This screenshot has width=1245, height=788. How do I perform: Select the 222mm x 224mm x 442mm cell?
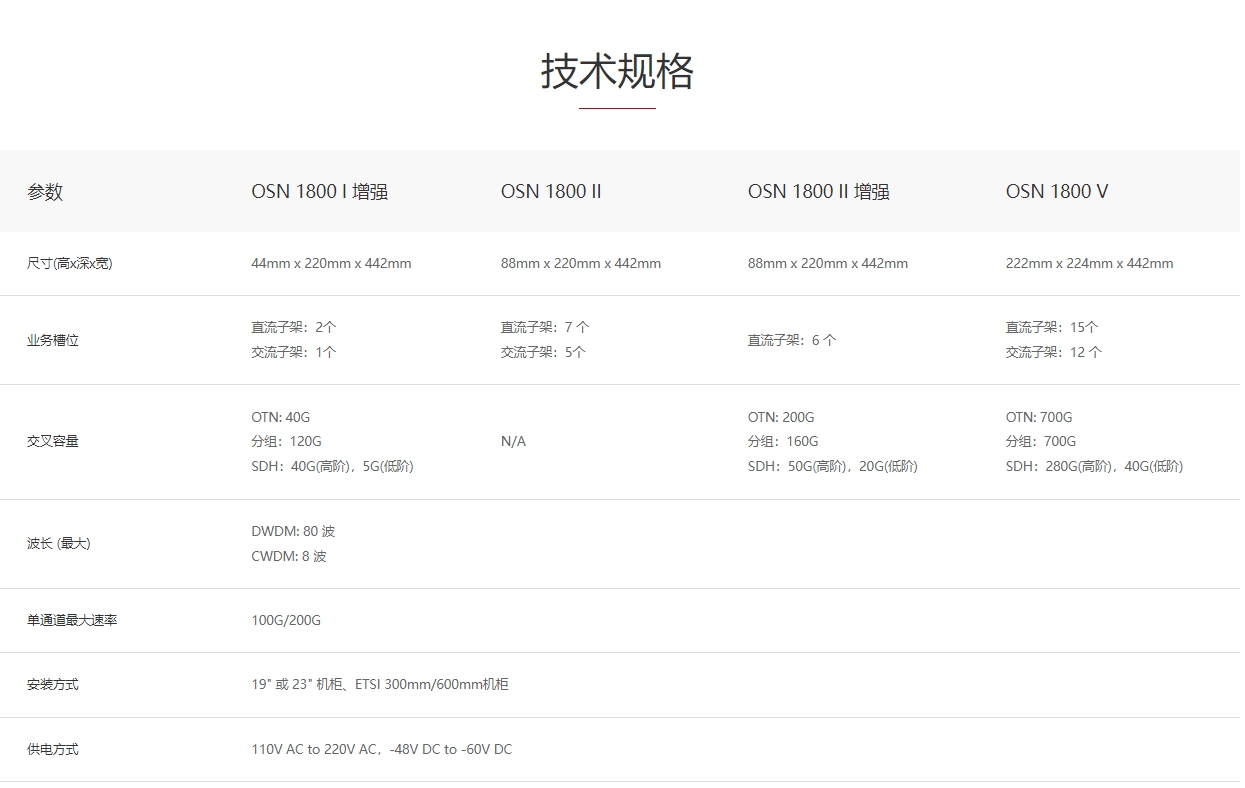pyautogui.click(x=1089, y=264)
